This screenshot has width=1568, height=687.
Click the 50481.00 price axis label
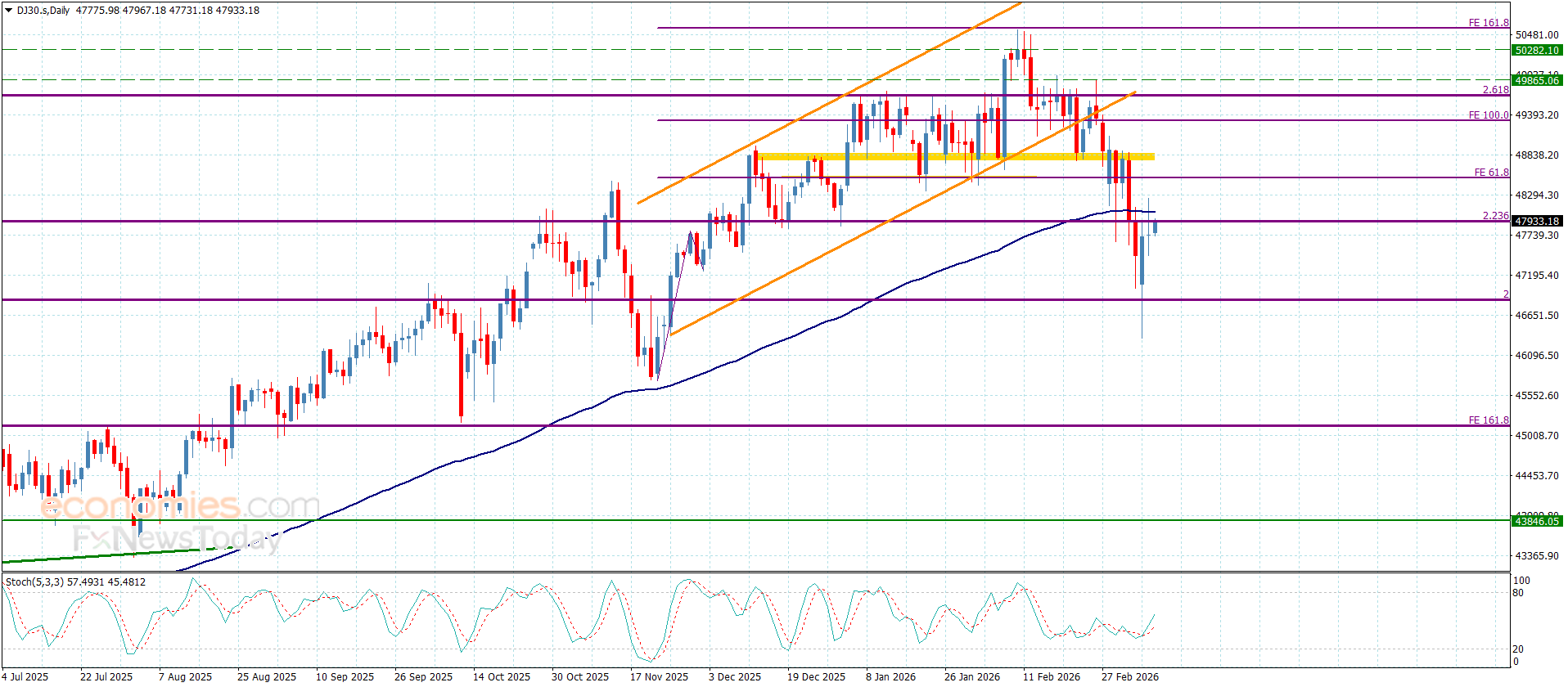coord(1537,35)
